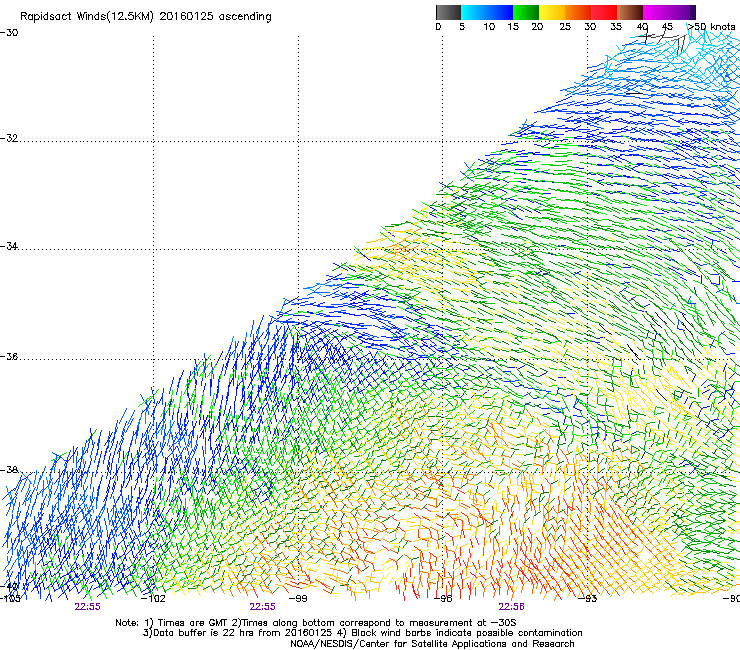Click the purple '22:55' time label near -99
The height and width of the screenshot is (650, 740).
coord(262,607)
